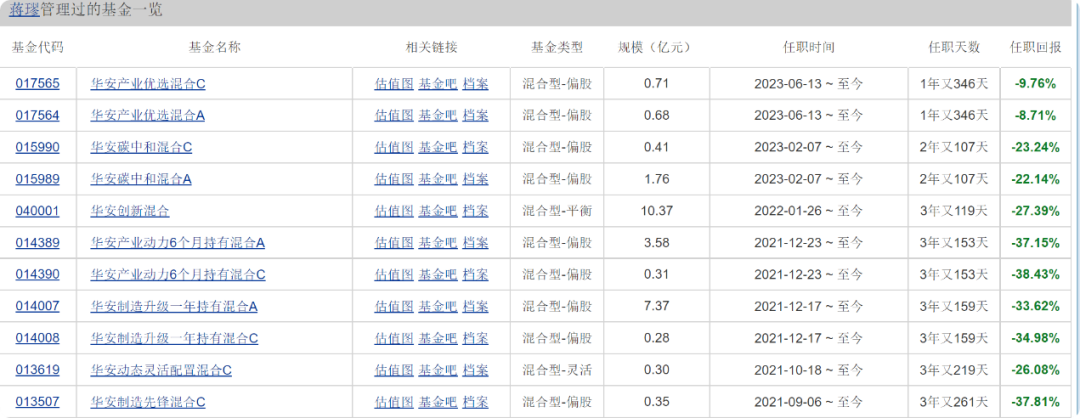Open fund code 017565
The image size is (1080, 418).
point(37,84)
